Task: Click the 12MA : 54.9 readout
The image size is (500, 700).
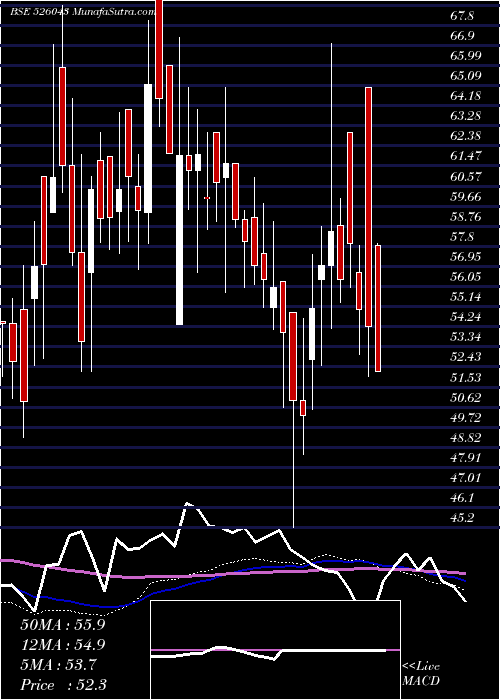Action: [x=63, y=645]
